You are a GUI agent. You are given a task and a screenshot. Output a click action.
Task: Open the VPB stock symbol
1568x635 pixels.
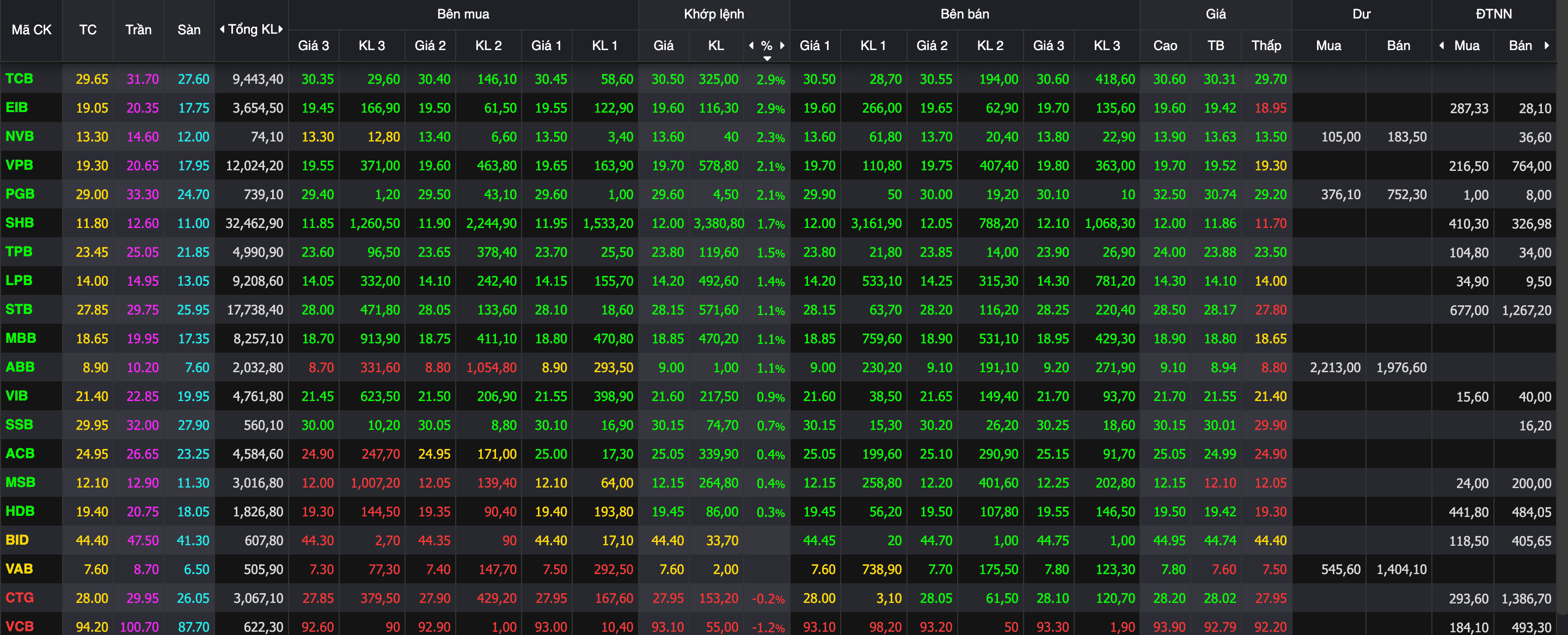(x=20, y=165)
